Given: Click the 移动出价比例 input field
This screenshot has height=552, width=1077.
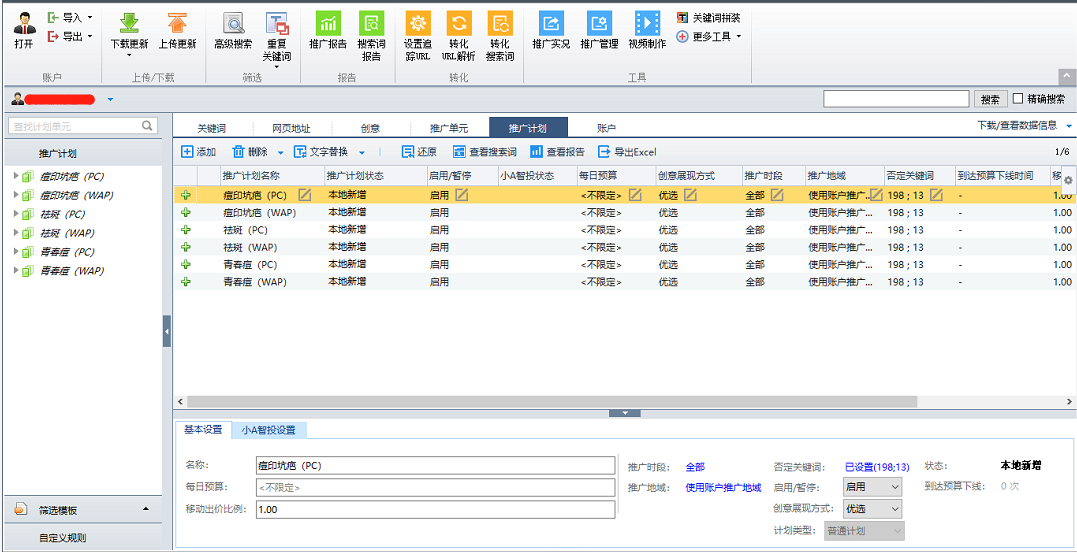Looking at the screenshot, I should tap(435, 509).
